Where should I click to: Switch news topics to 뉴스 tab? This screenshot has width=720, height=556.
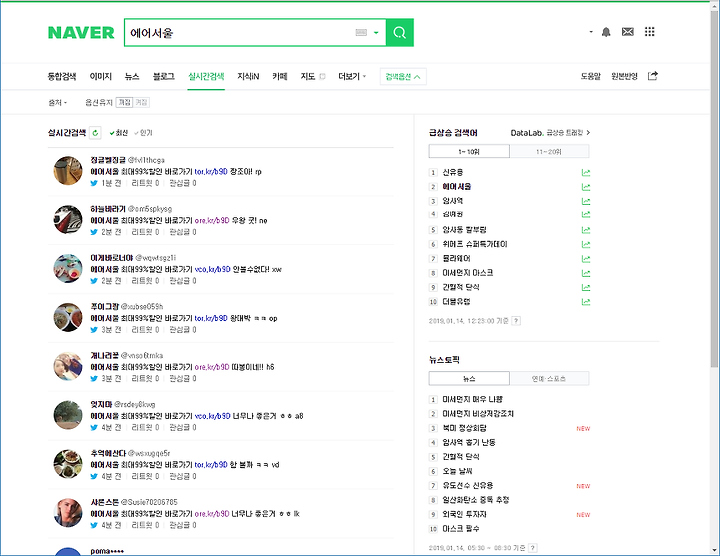click(469, 378)
